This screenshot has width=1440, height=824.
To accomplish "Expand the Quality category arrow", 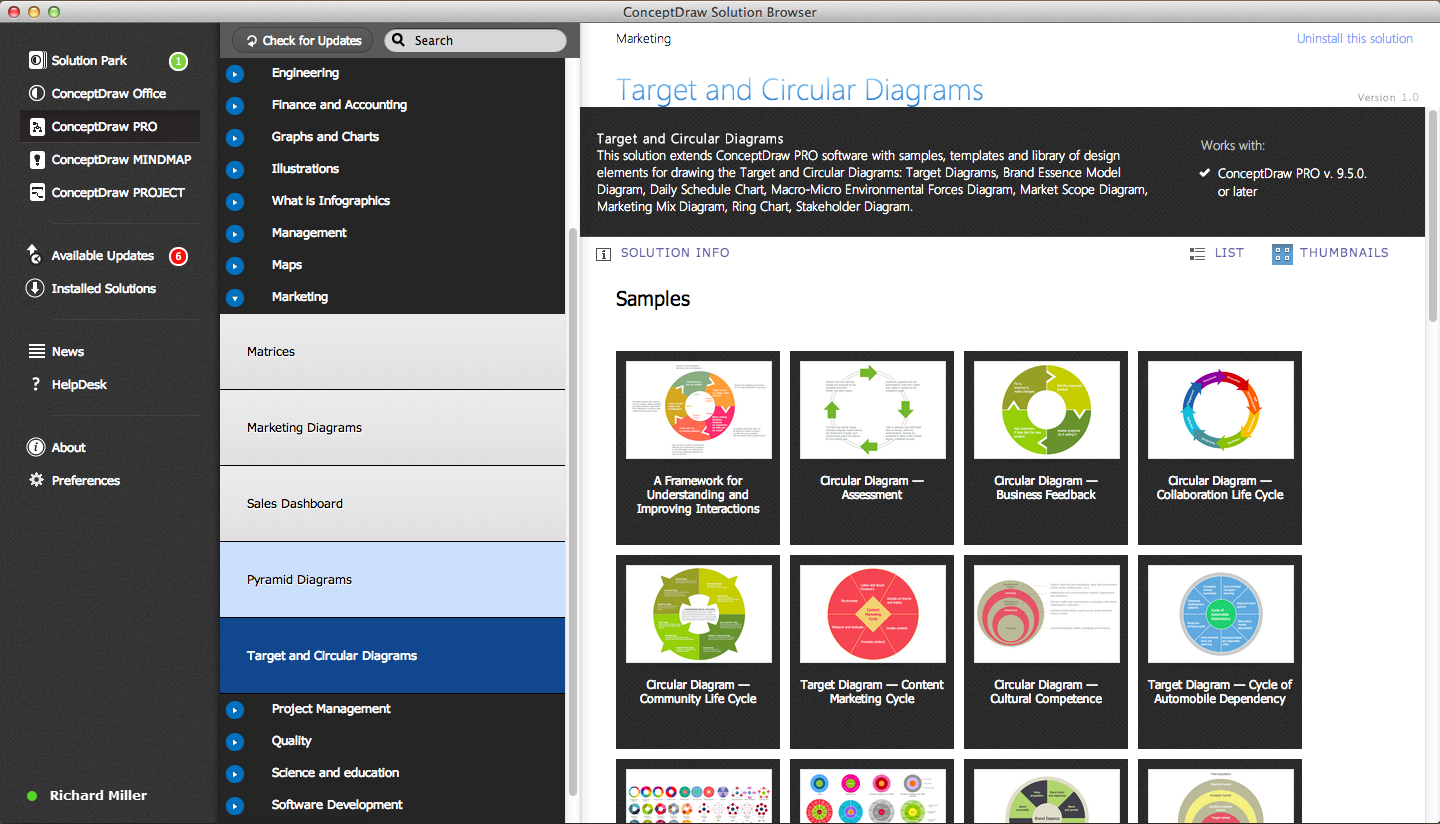I will coord(235,742).
